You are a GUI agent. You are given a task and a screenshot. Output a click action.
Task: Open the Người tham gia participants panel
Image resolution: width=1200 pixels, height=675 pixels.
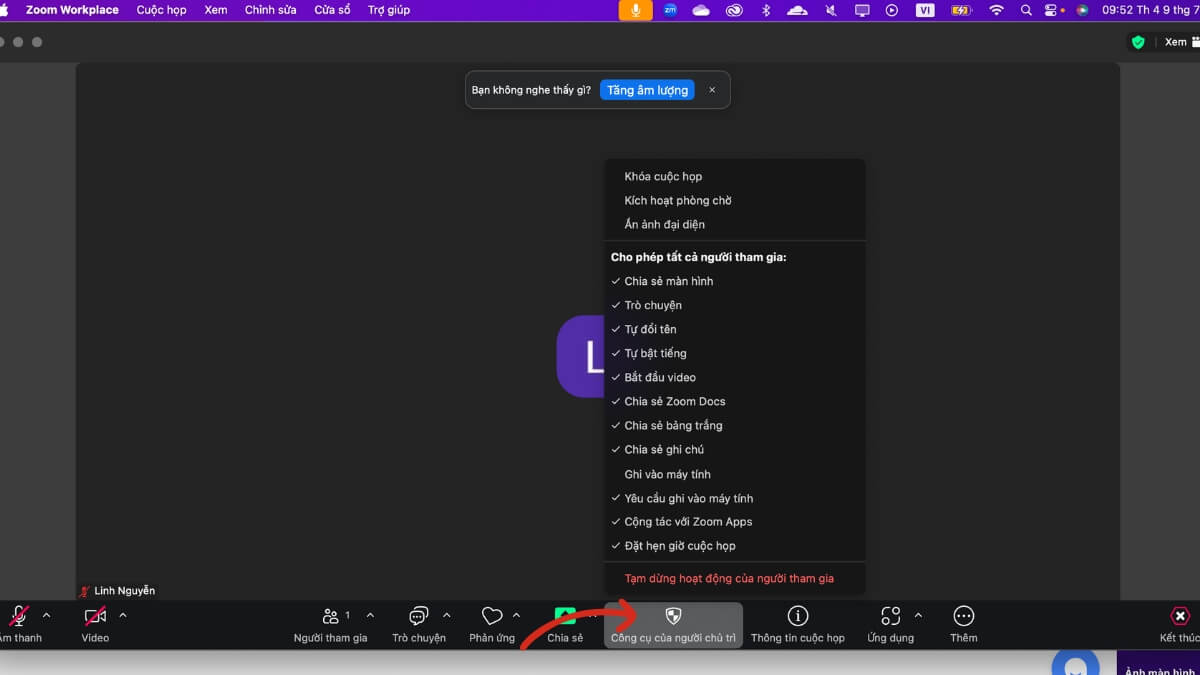[330, 617]
